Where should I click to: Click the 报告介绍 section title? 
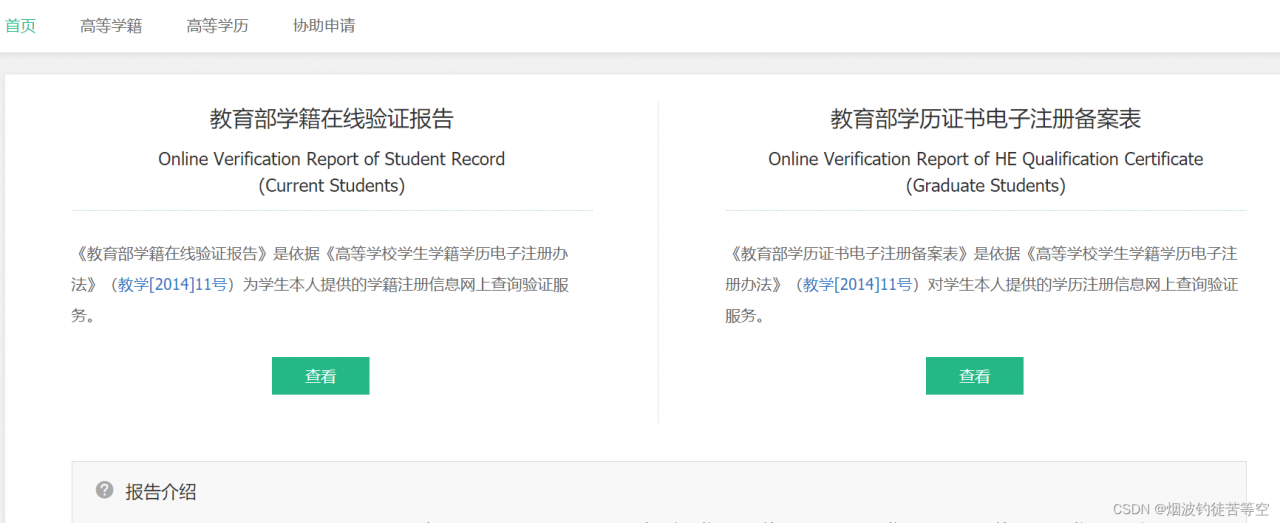(161, 491)
